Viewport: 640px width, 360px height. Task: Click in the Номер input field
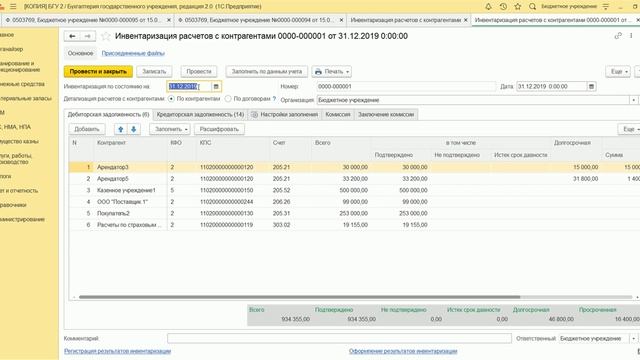tap(406, 87)
